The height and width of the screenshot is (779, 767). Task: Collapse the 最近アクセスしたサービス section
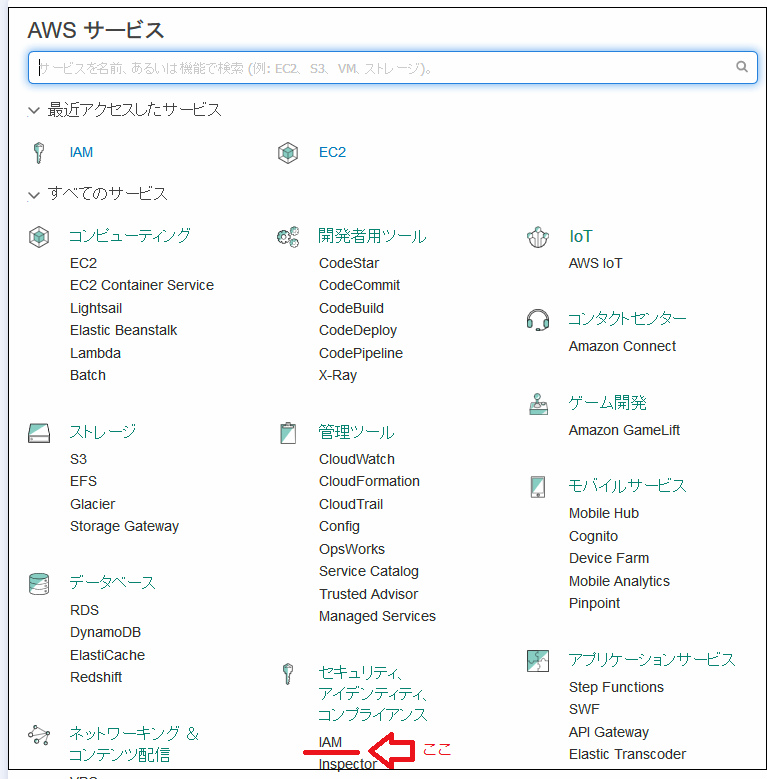click(x=34, y=110)
